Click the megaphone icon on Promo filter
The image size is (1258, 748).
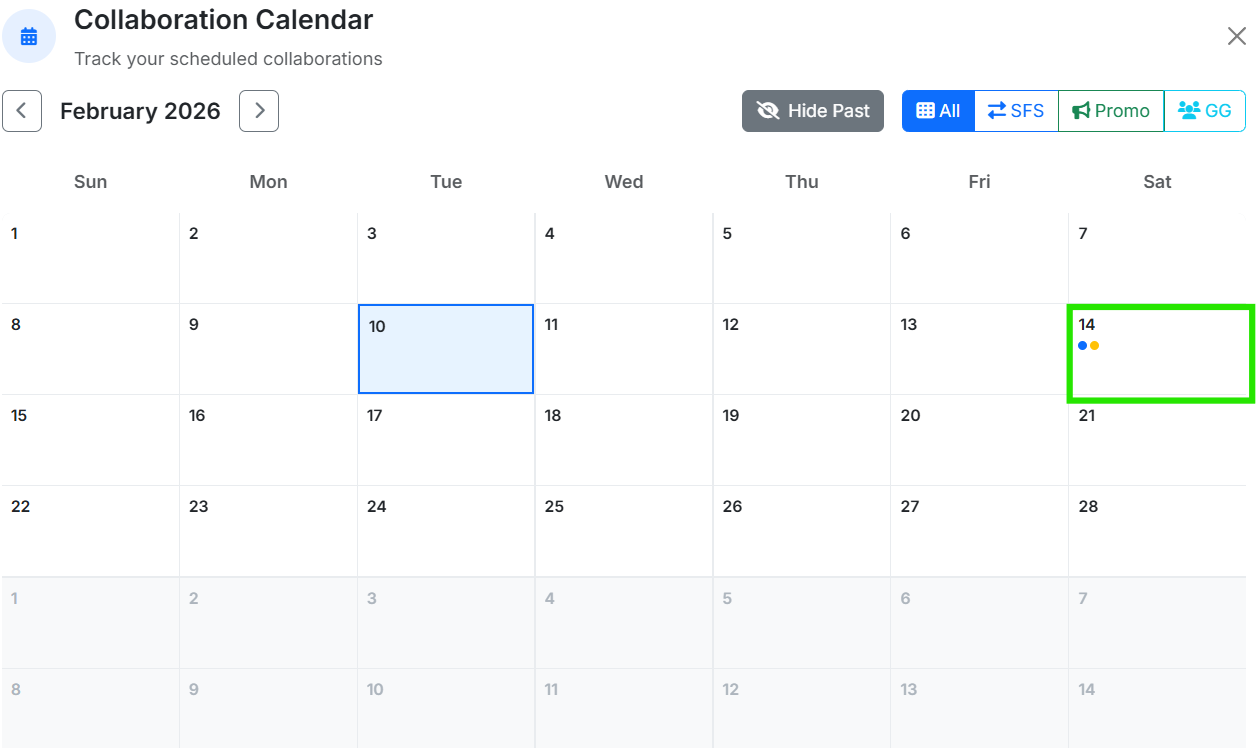tap(1081, 110)
